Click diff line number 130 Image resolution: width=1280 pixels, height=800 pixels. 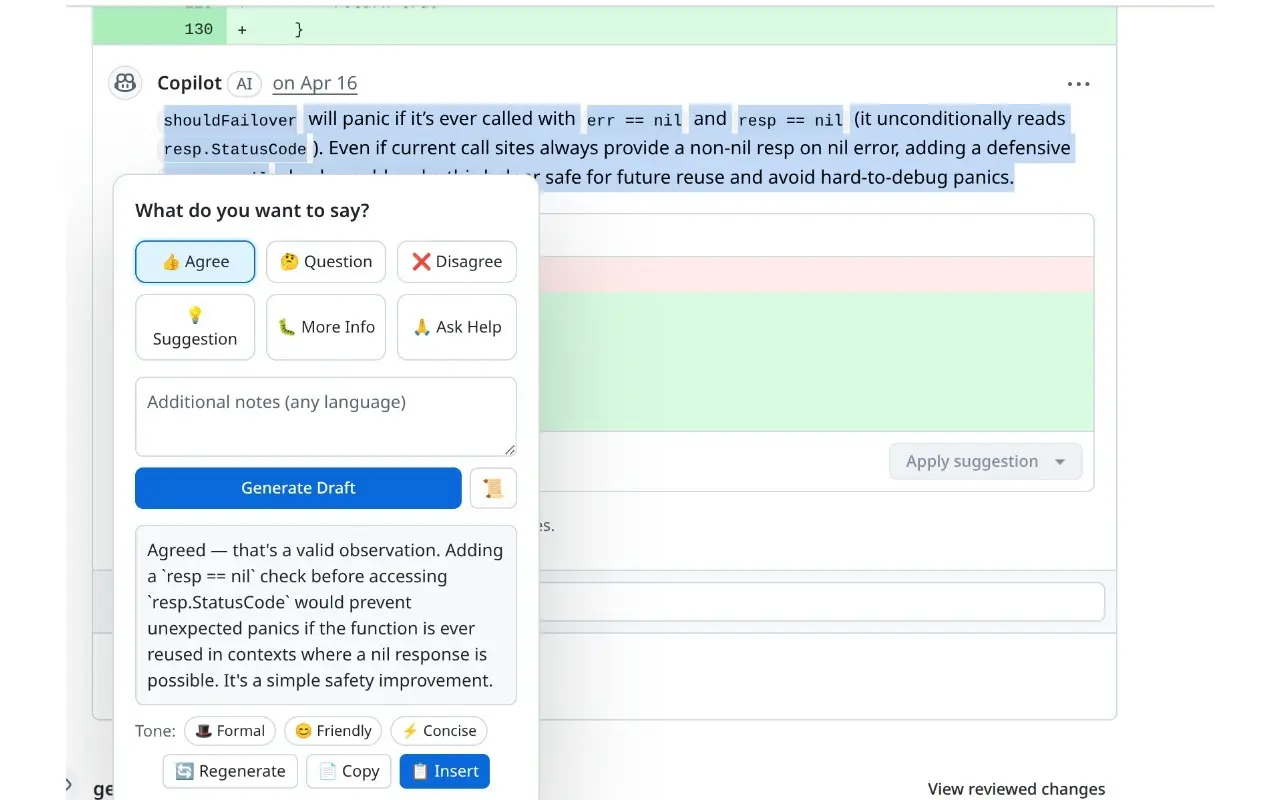point(199,30)
